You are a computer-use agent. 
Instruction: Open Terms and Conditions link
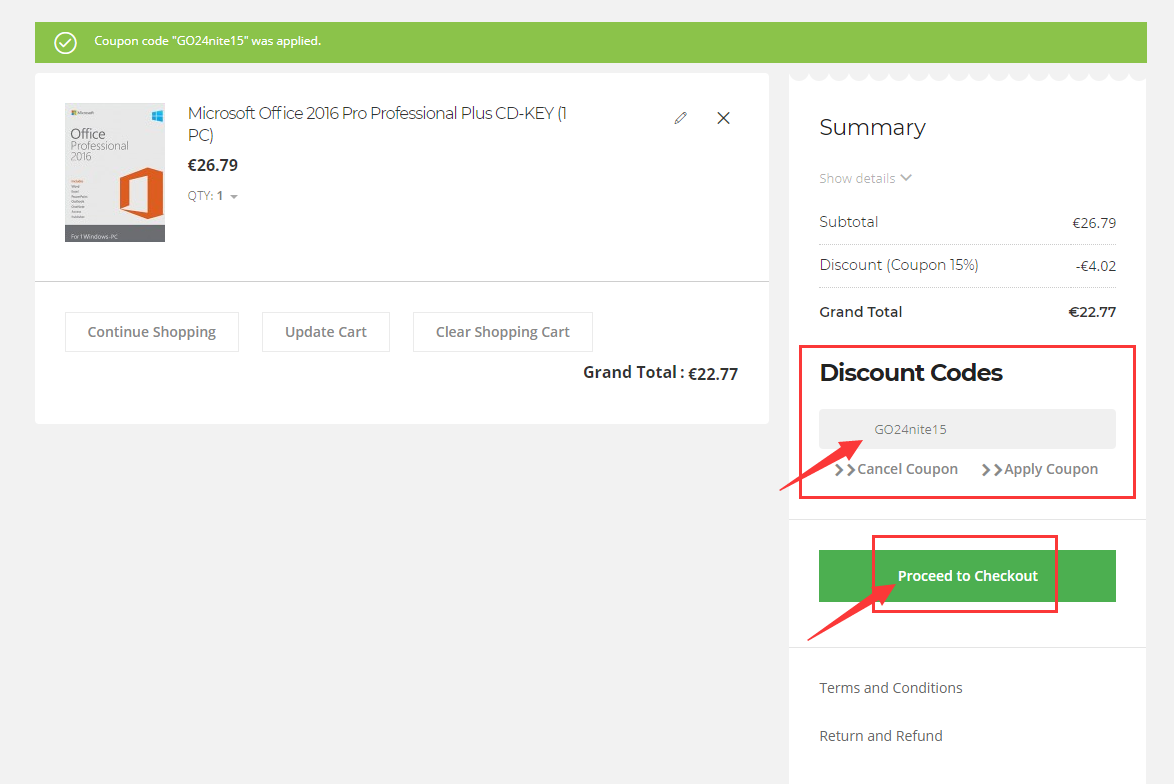(x=891, y=688)
